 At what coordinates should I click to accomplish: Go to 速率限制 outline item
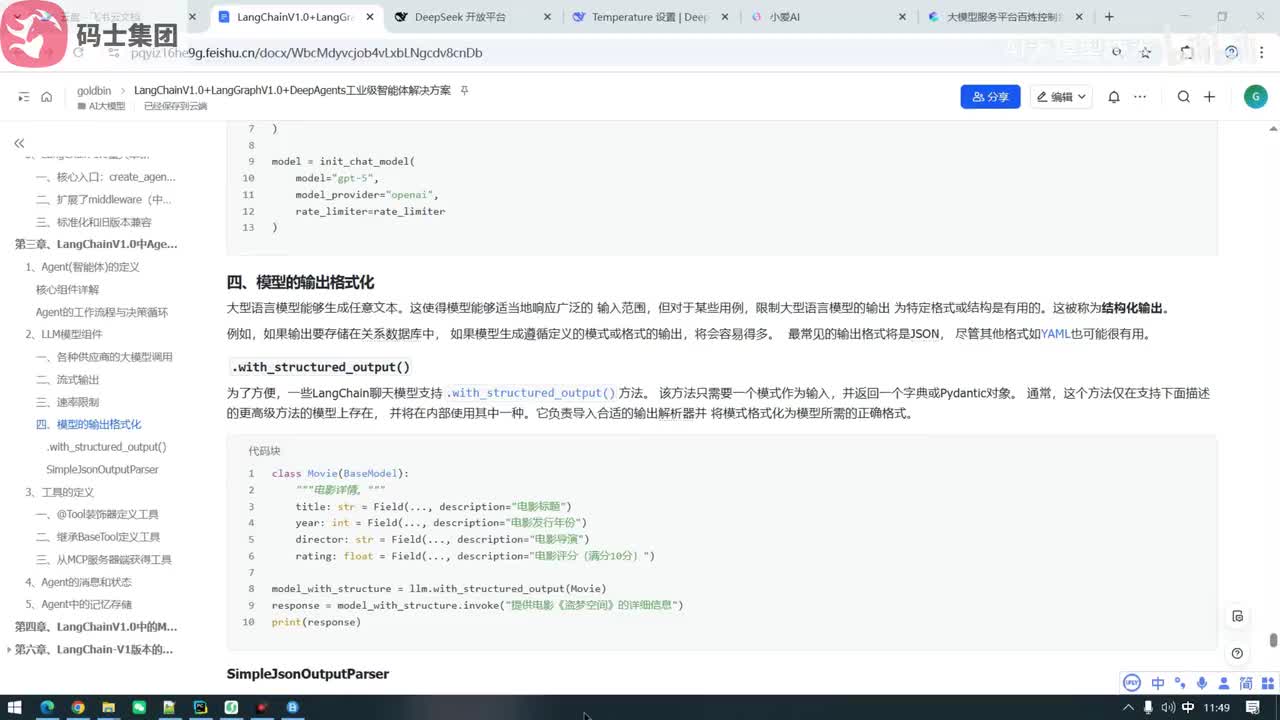(68, 402)
